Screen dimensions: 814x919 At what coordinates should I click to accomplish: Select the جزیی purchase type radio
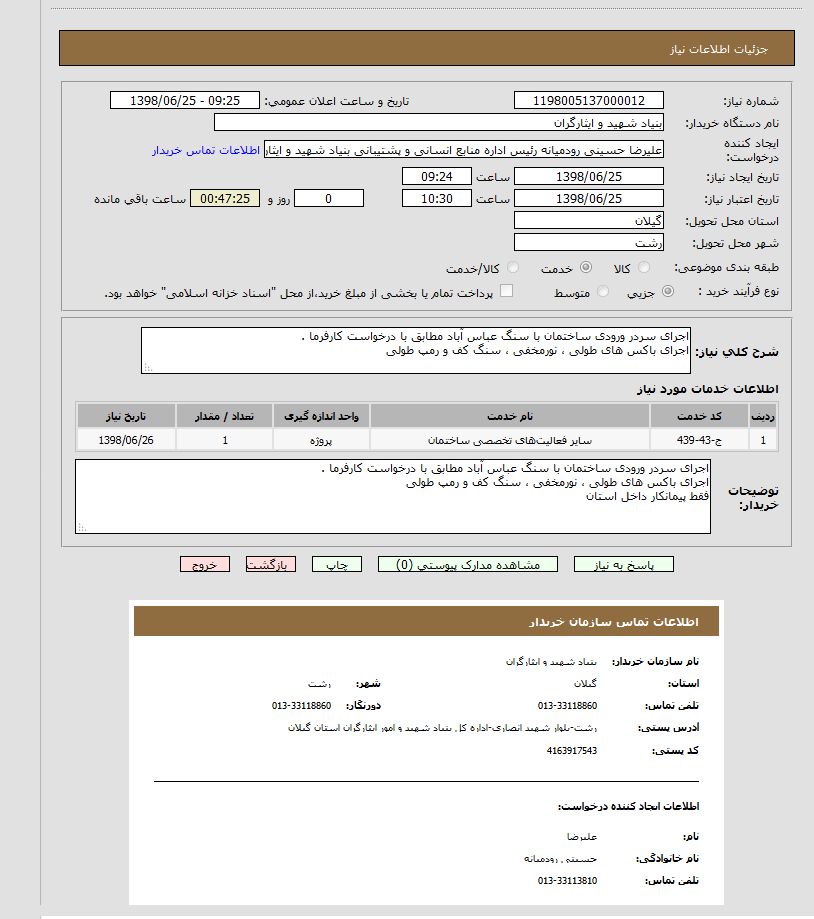tap(668, 292)
